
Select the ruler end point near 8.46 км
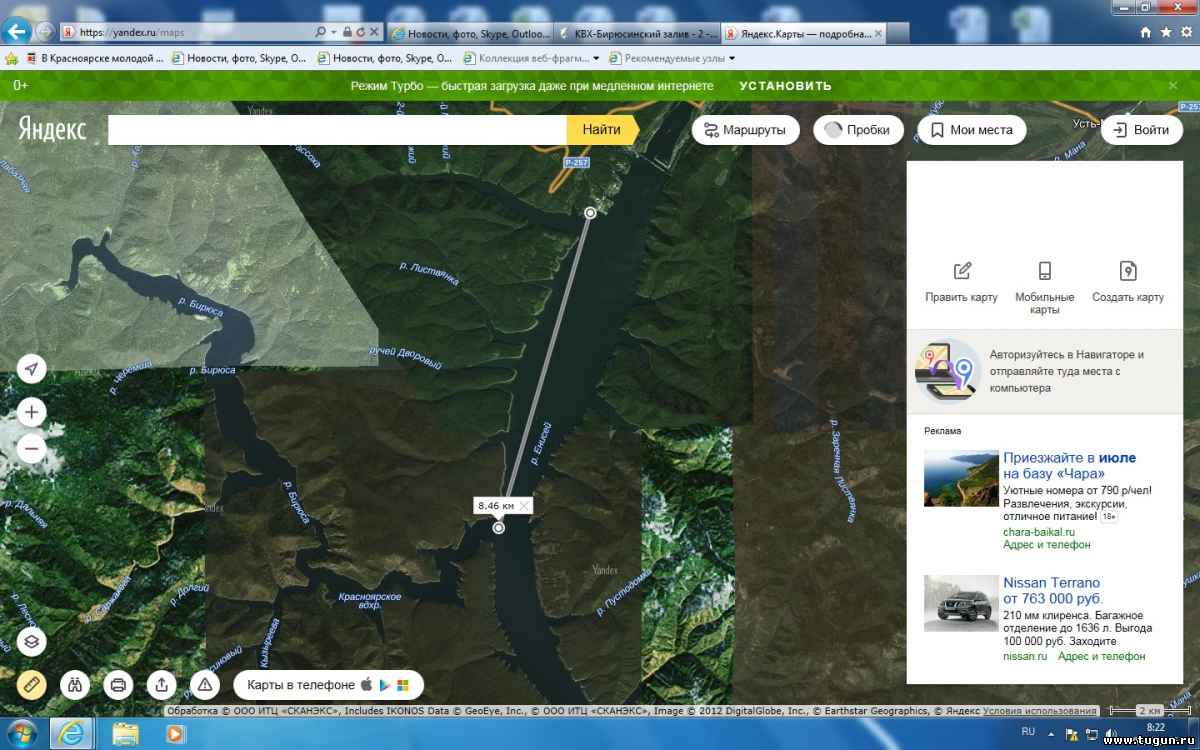[x=499, y=528]
